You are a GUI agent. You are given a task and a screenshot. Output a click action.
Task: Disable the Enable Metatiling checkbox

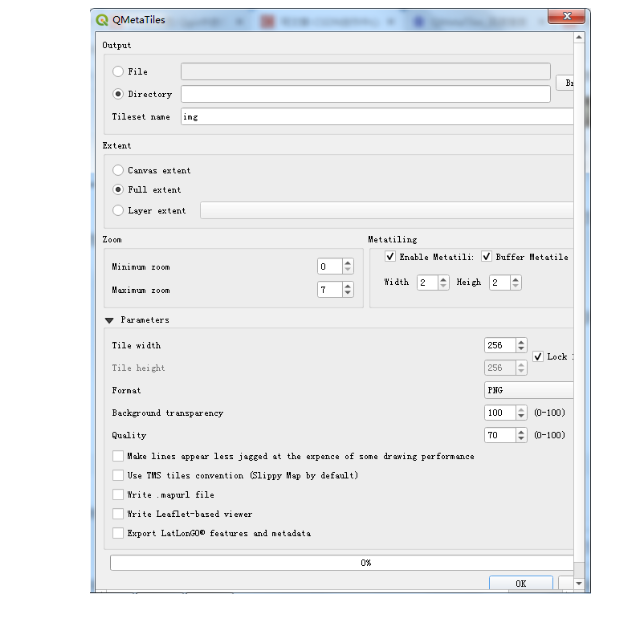coord(390,256)
